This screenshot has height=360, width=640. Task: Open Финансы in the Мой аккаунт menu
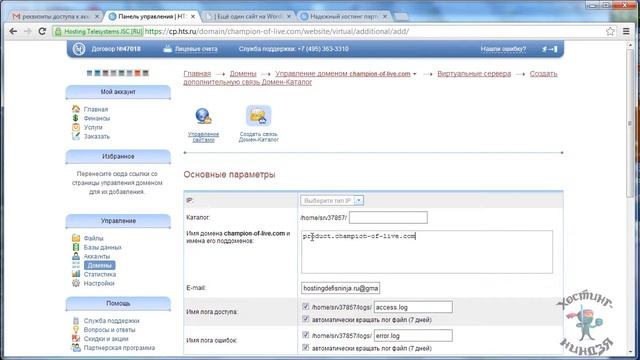click(97, 118)
